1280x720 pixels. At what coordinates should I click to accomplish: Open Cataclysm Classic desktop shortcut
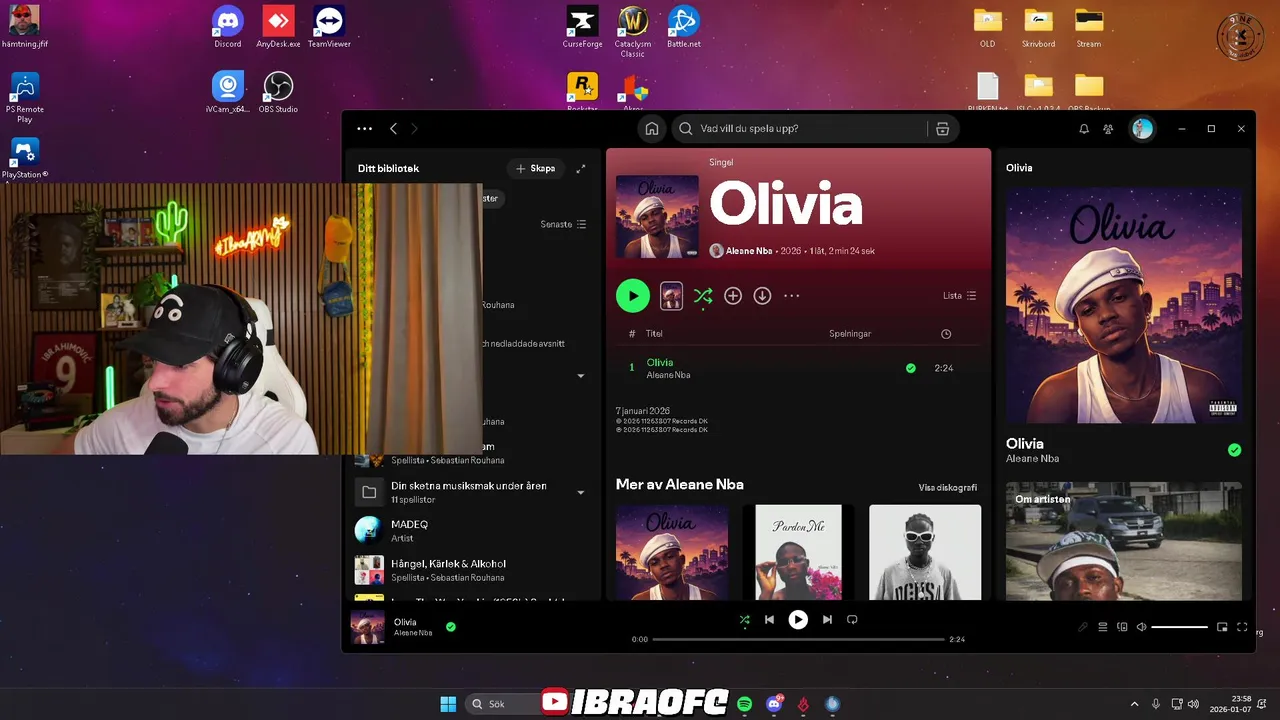point(633,32)
